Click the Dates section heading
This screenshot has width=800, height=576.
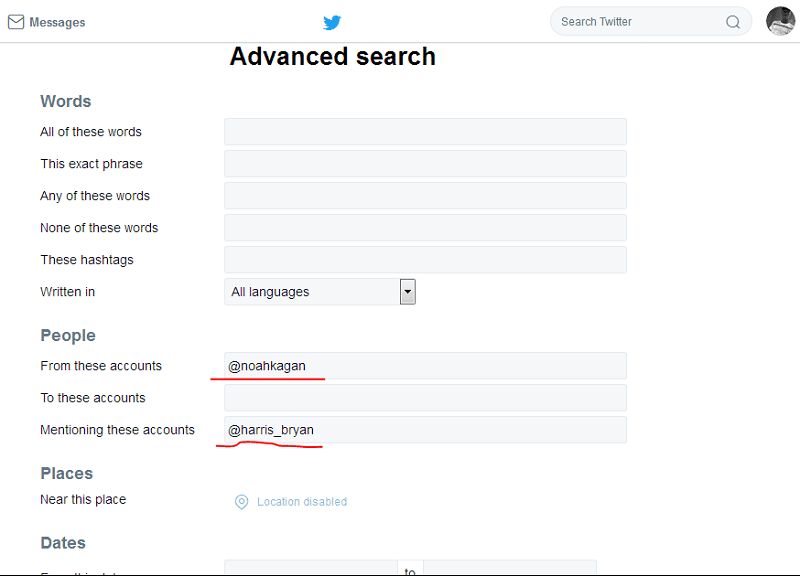tap(63, 543)
